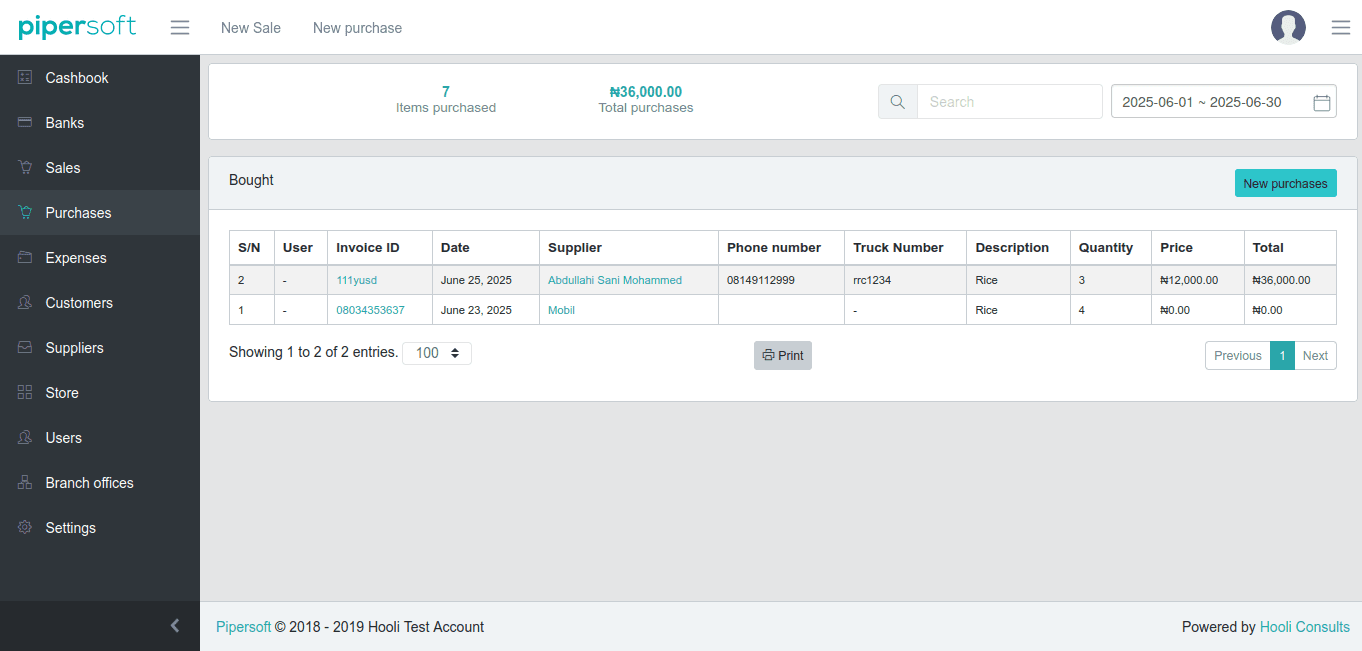1362x651 pixels.
Task: Sort by the Date column header
Action: (x=486, y=247)
